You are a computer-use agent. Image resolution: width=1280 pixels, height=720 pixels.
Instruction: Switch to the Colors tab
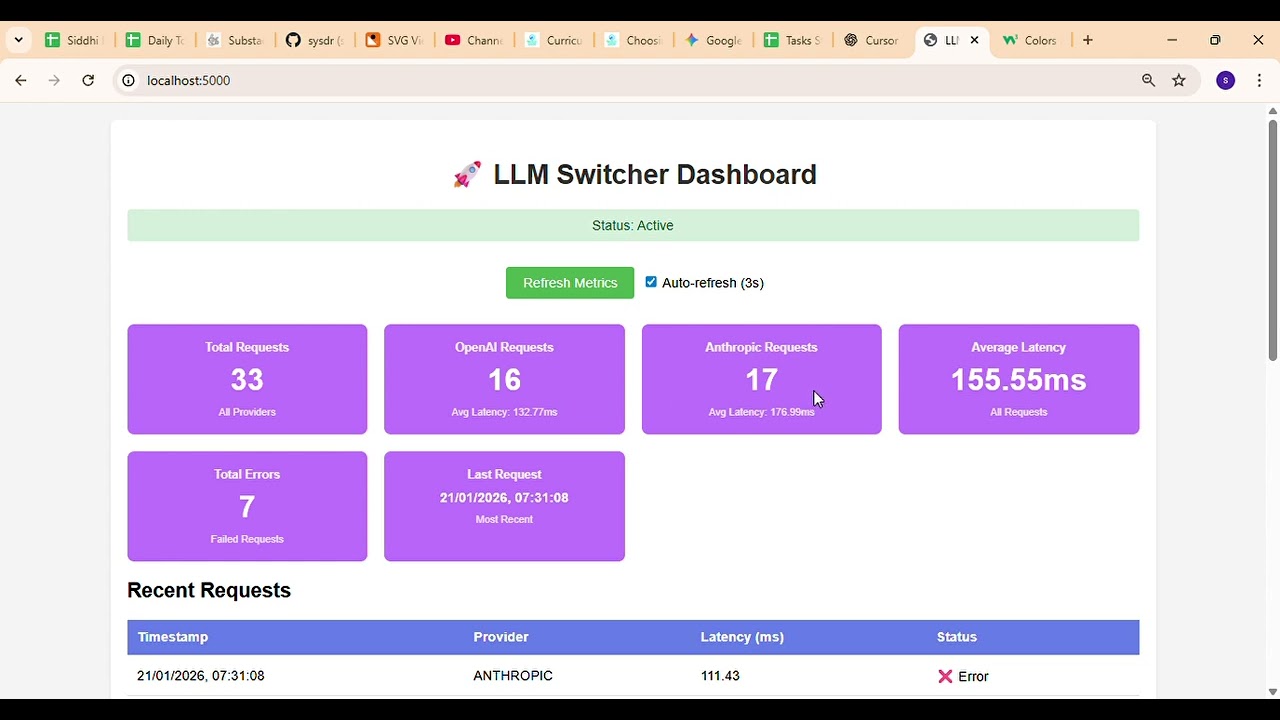(x=1032, y=40)
